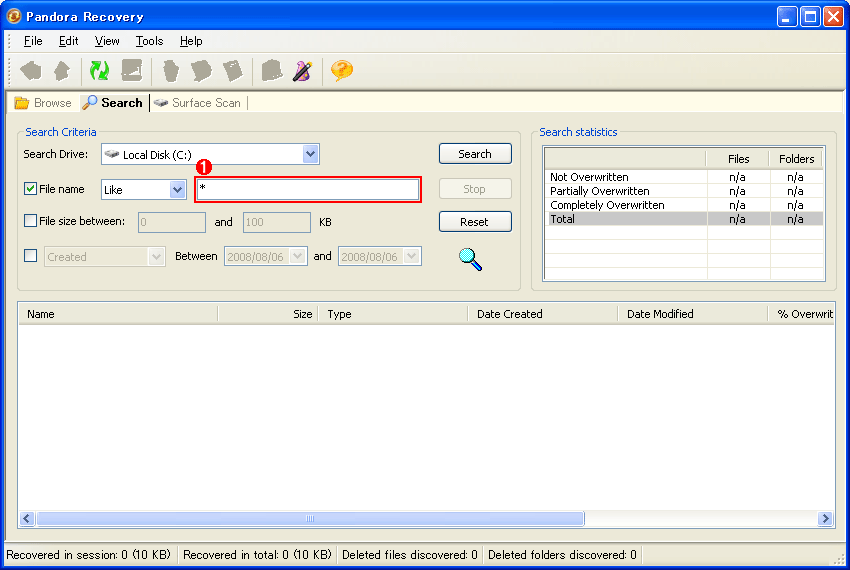Enable the File size between checkbox
This screenshot has width=850, height=570.
pos(30,221)
